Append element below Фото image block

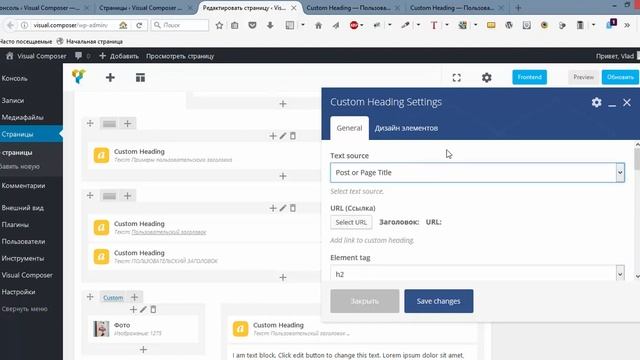(x=143, y=350)
